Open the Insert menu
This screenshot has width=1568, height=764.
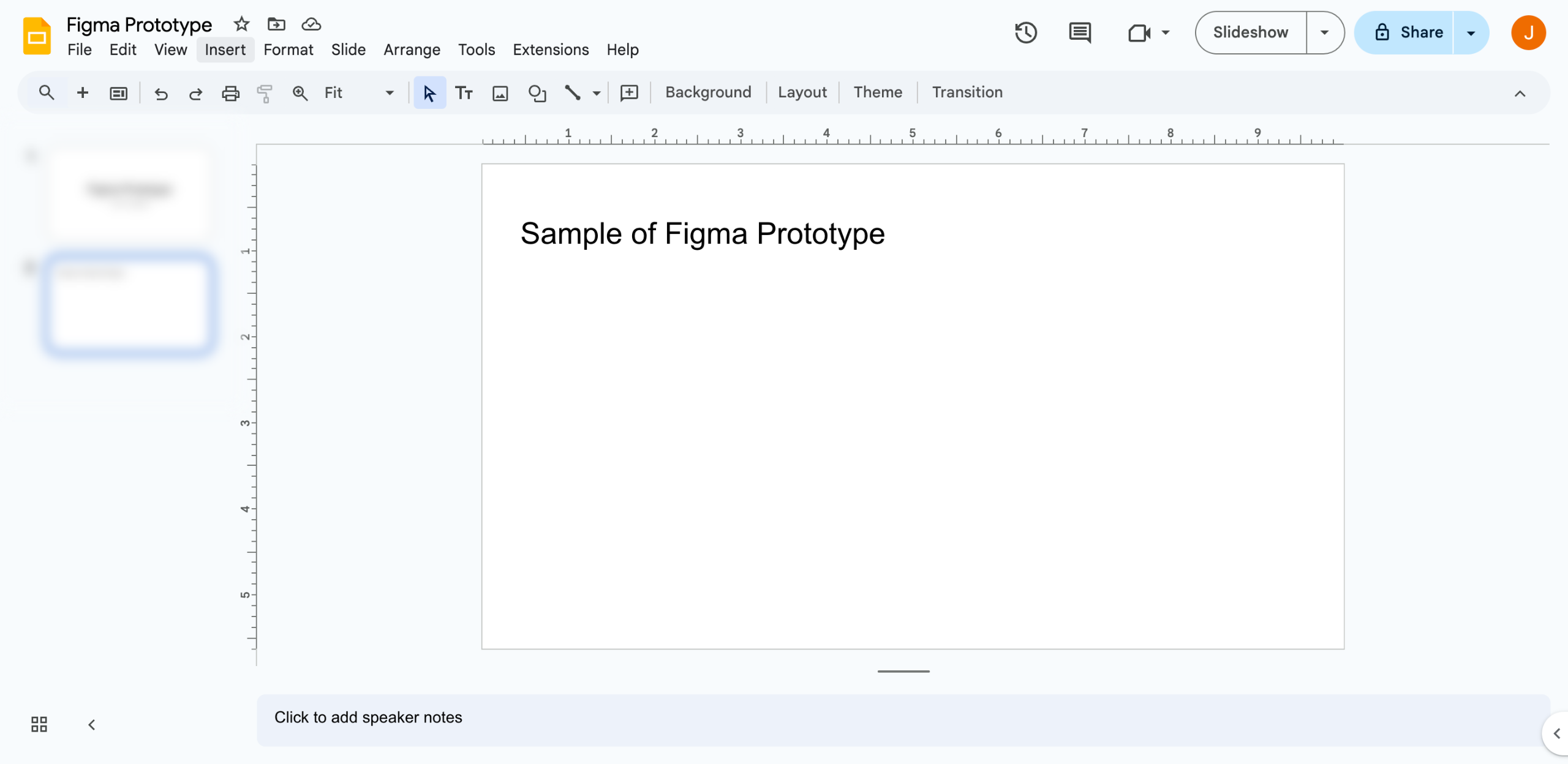tap(225, 50)
